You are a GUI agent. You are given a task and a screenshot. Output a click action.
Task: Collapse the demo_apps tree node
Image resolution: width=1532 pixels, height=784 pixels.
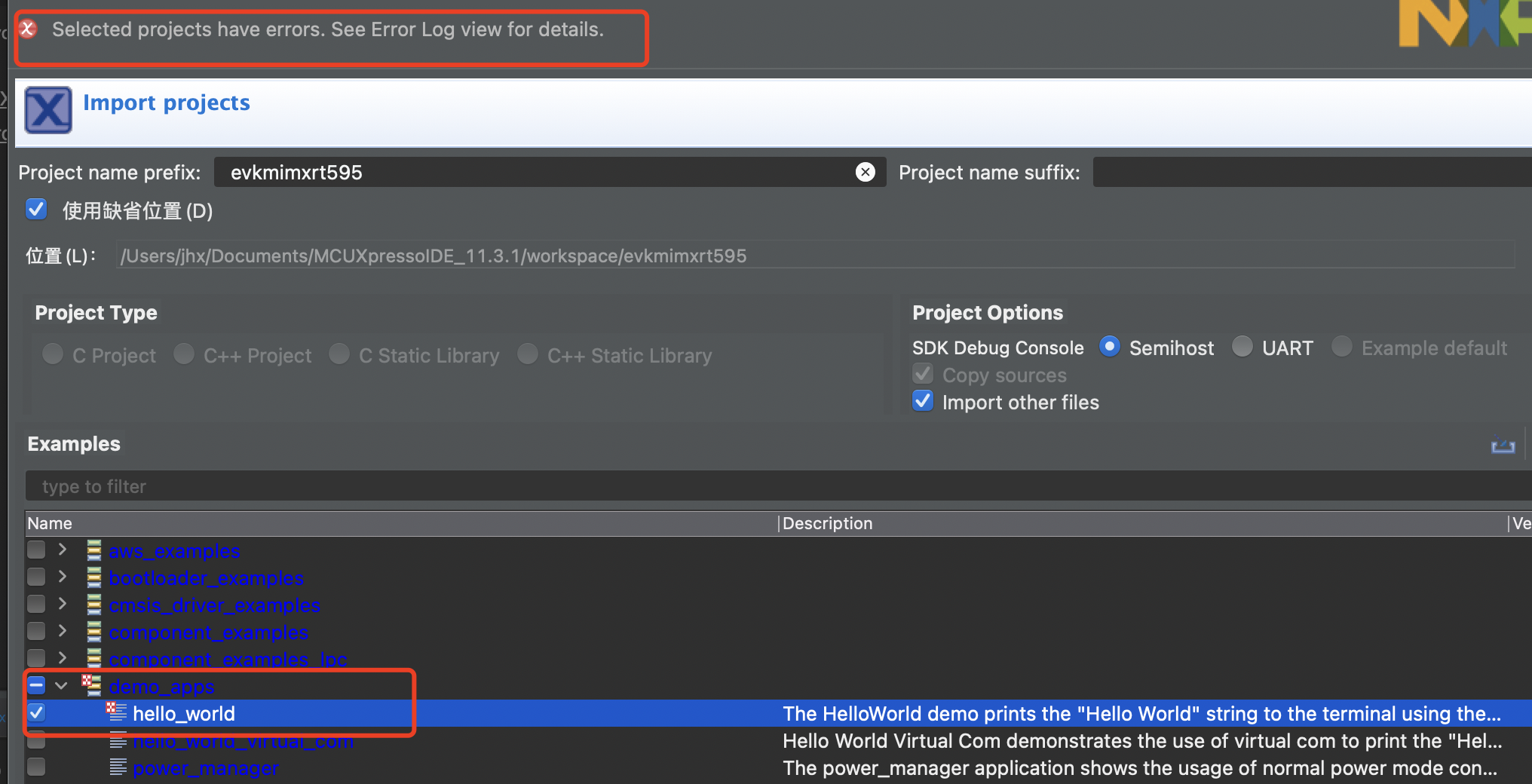[62, 685]
